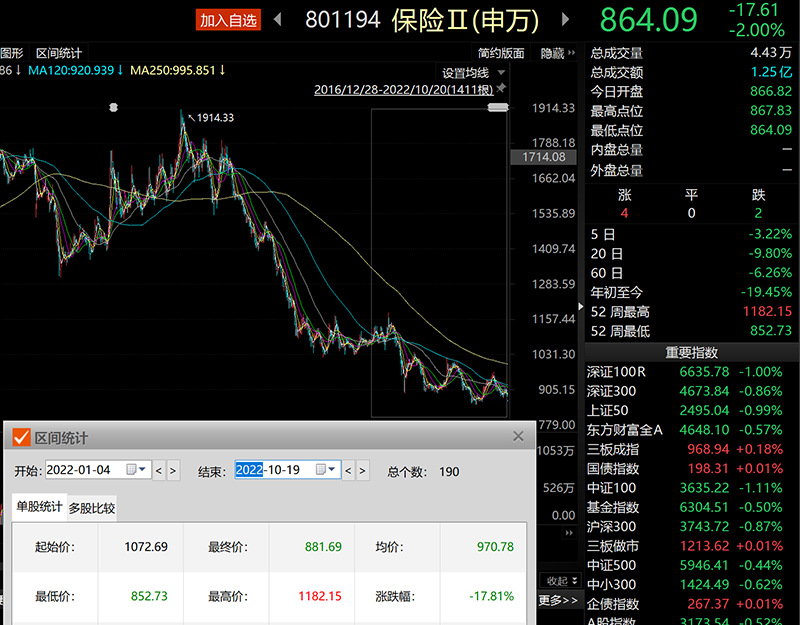
Task: Step start date forward with > button
Action: [x=173, y=470]
